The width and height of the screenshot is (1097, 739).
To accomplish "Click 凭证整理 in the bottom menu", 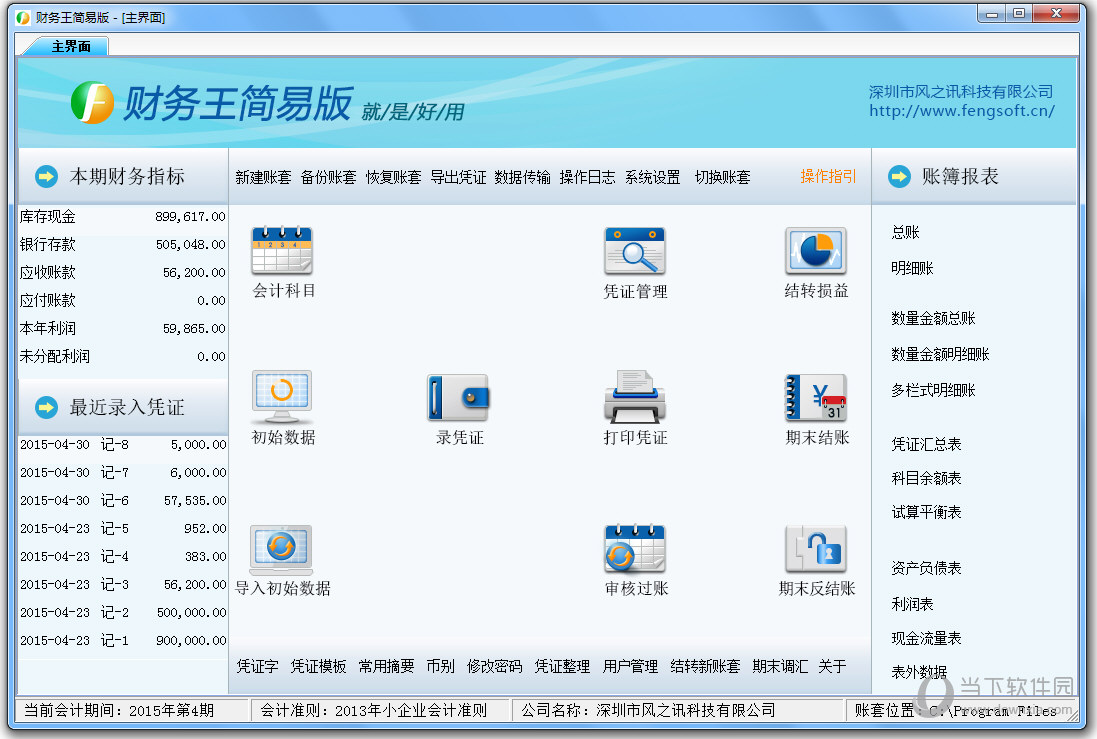I will point(562,666).
